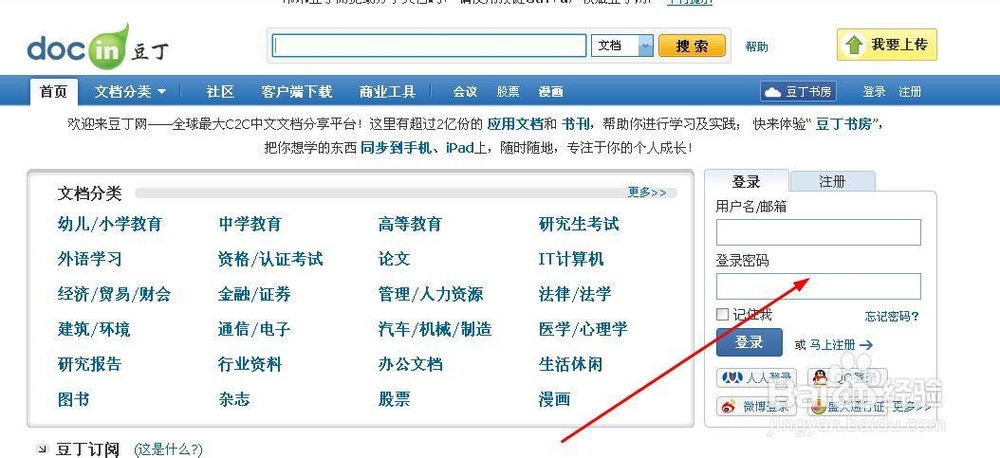Click the 人人登录 Renren icon button
Screen dimensions: 1000x458
[x=756, y=378]
